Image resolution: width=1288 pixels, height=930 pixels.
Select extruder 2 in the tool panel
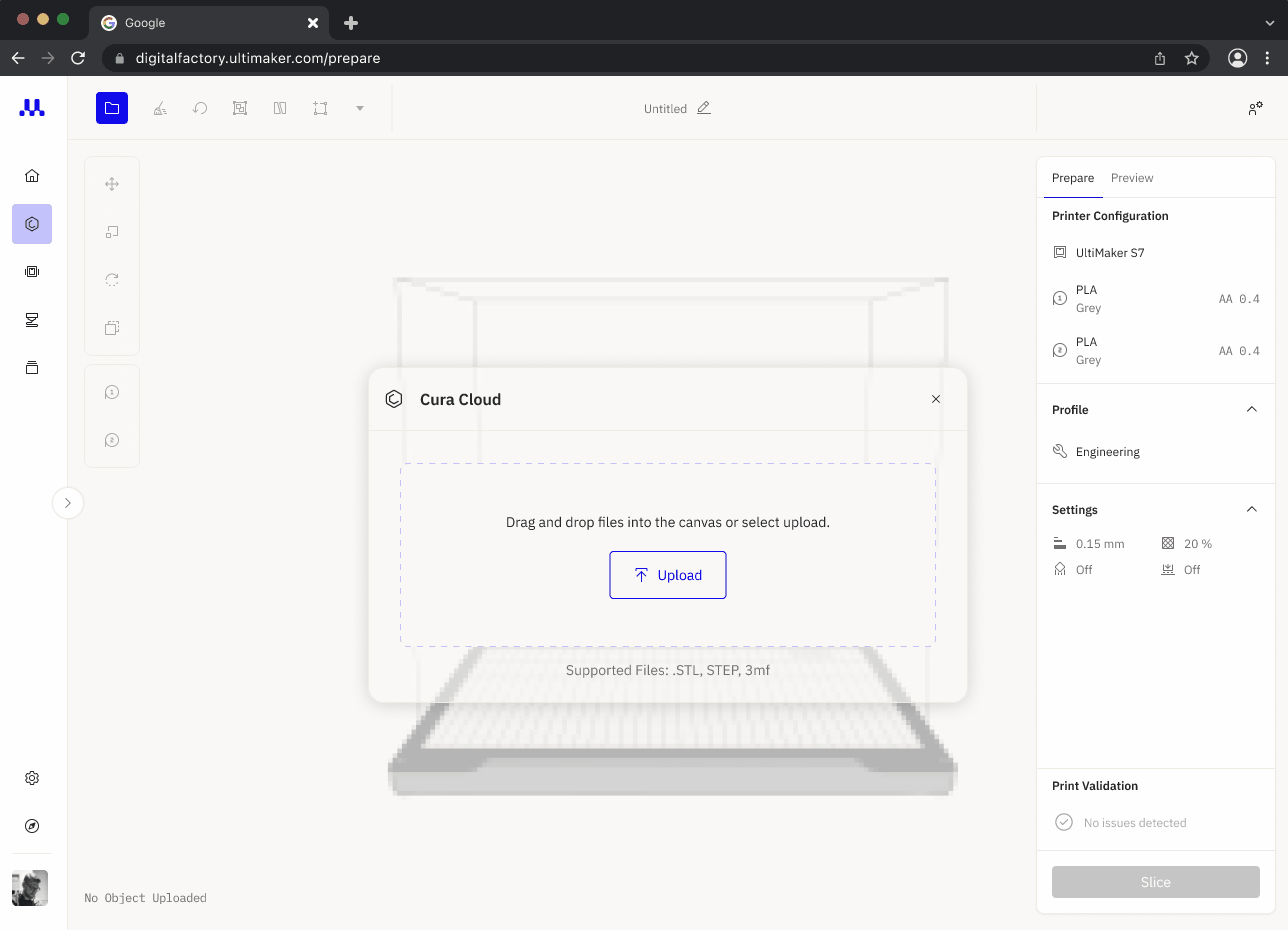point(112,440)
